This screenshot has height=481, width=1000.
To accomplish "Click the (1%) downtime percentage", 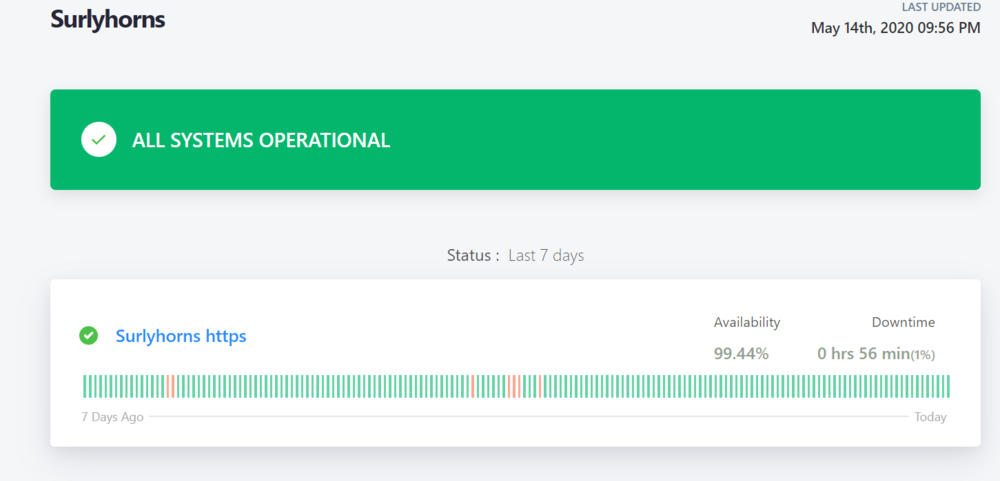I will (922, 354).
